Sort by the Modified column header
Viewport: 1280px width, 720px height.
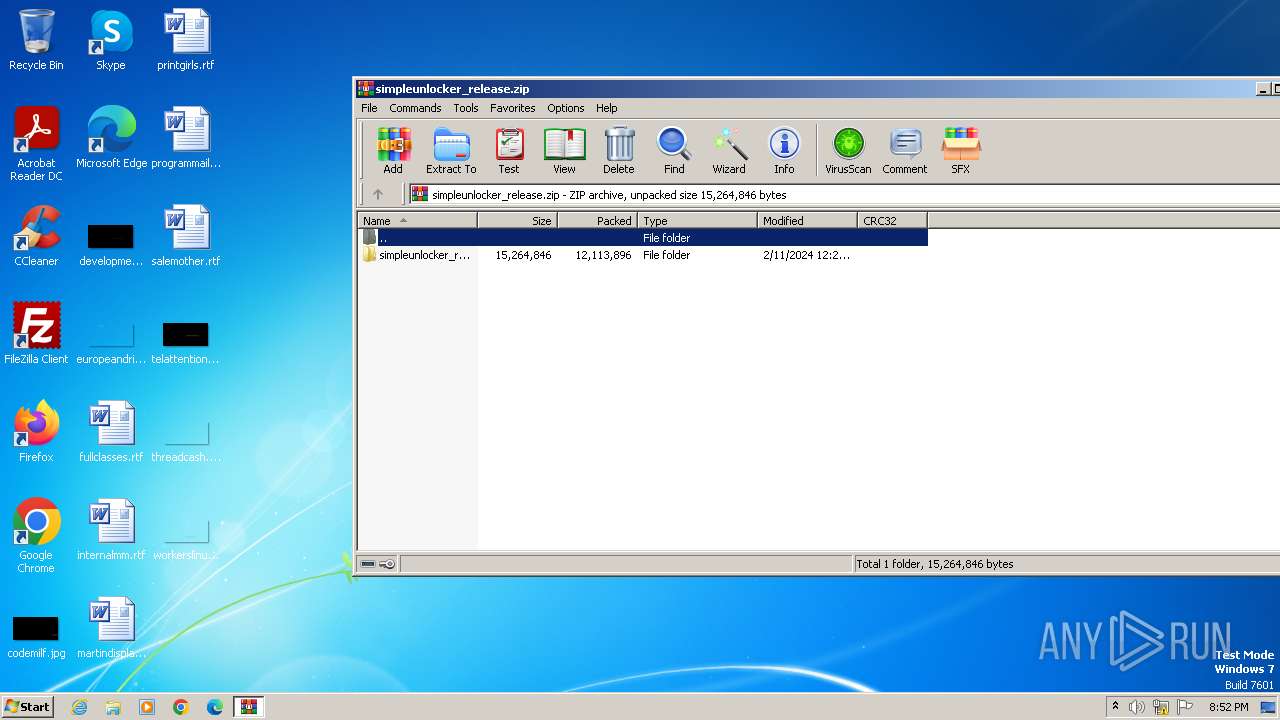pos(808,221)
